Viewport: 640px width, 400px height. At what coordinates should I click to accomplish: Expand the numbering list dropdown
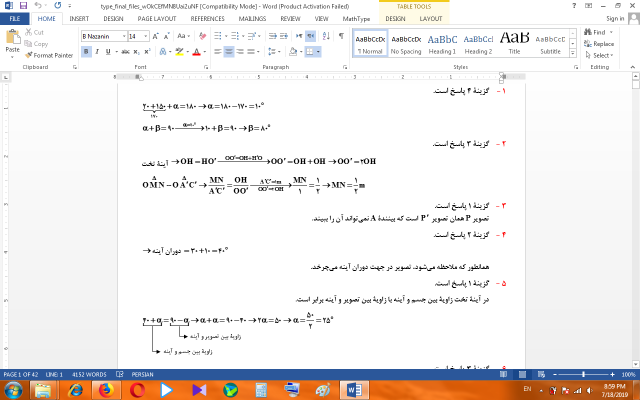pos(243,36)
